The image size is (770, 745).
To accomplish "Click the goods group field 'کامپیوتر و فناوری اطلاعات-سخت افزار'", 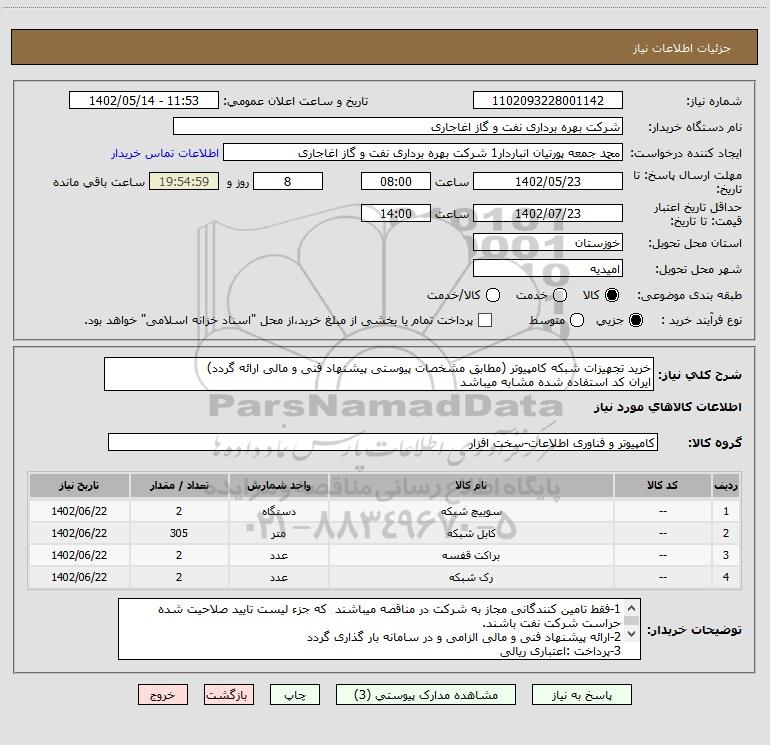I will (x=383, y=442).
